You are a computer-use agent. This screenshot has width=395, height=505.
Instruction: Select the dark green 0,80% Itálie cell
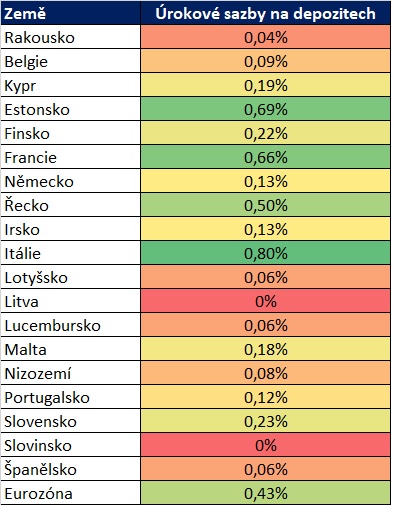[265, 253]
